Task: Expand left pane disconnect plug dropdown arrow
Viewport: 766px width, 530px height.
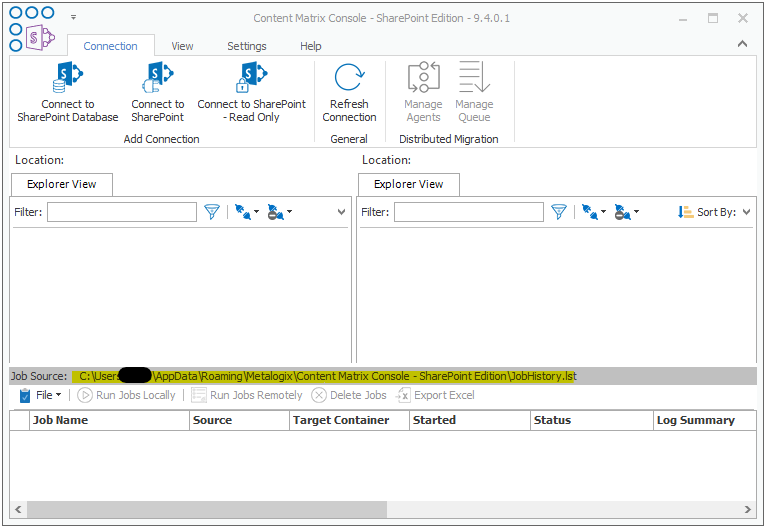Action: (290, 212)
